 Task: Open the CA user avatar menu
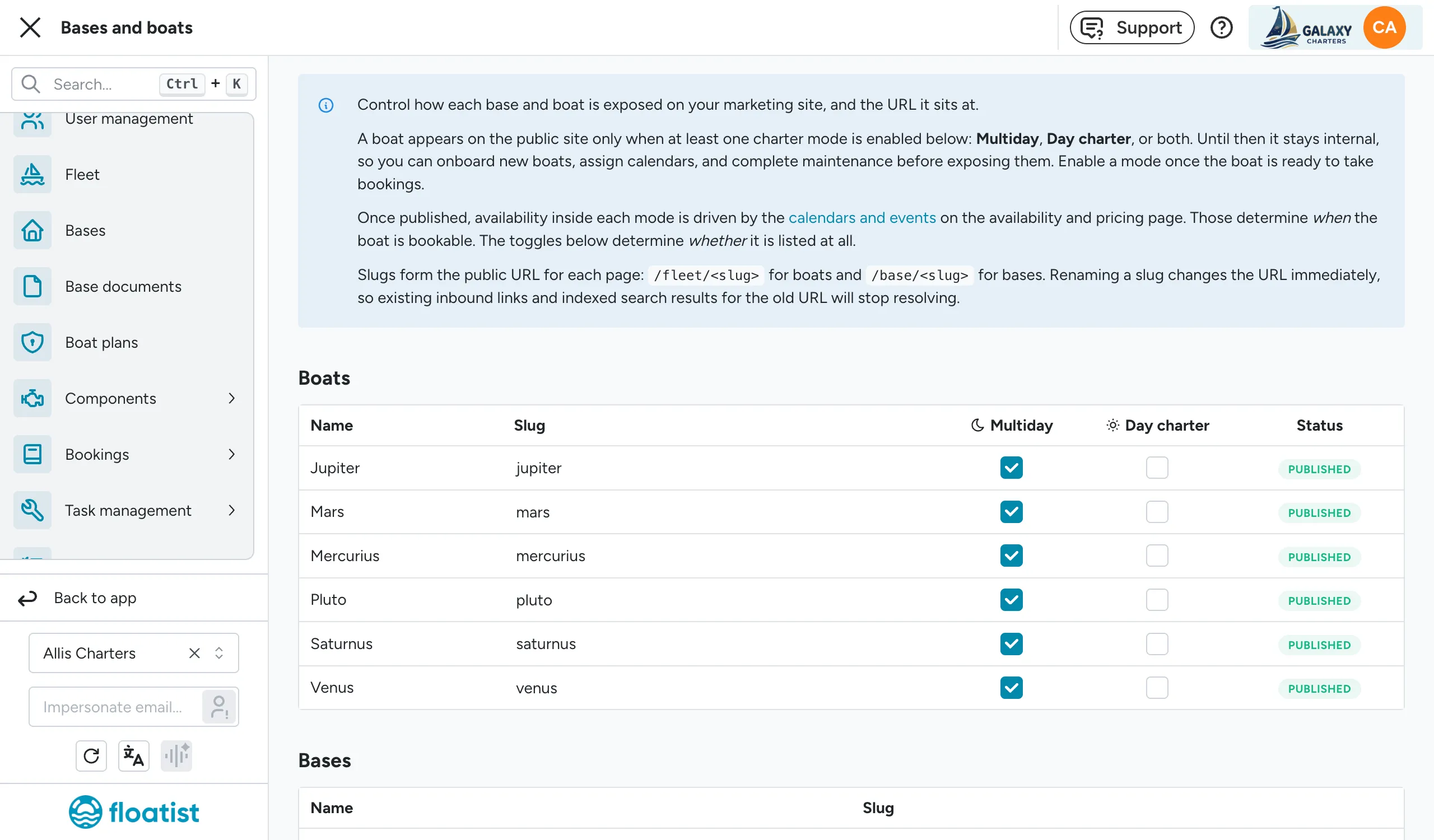tap(1384, 27)
